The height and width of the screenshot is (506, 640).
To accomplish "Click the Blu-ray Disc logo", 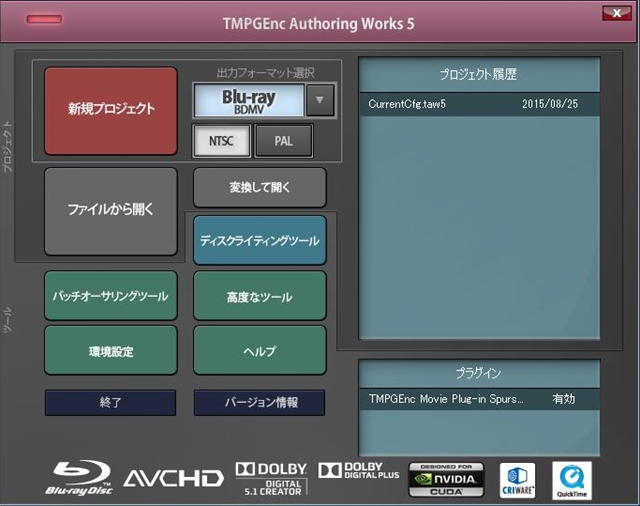I will (x=81, y=478).
